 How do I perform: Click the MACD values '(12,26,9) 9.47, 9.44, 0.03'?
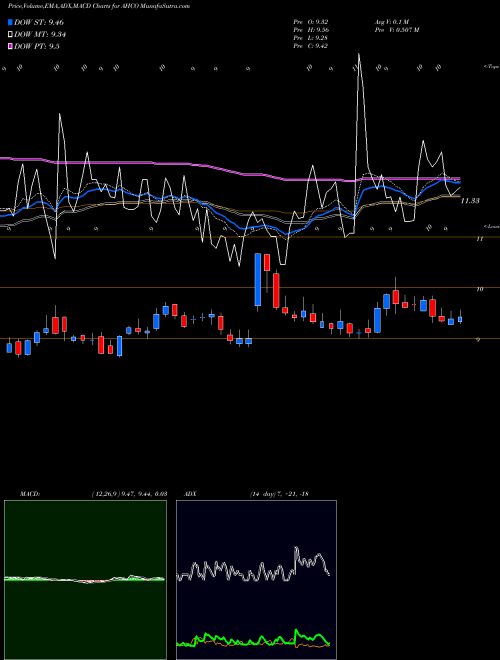tap(129, 494)
